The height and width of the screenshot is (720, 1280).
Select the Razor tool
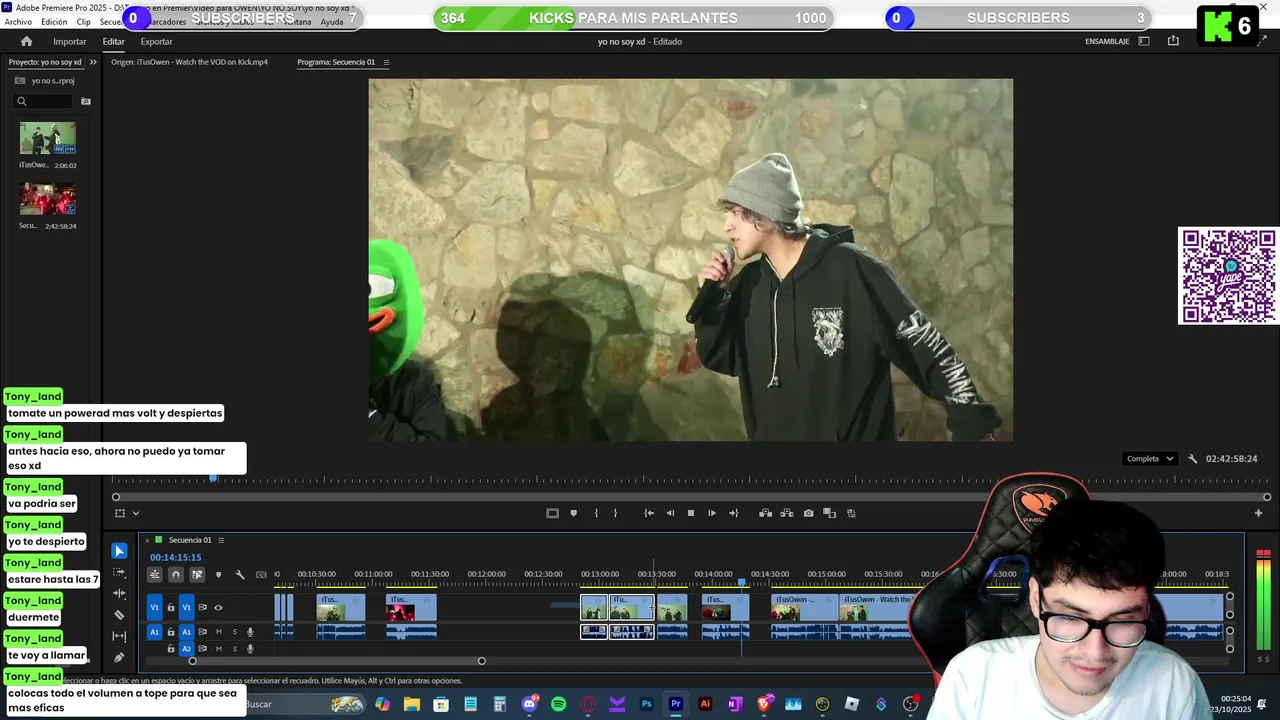click(x=119, y=614)
